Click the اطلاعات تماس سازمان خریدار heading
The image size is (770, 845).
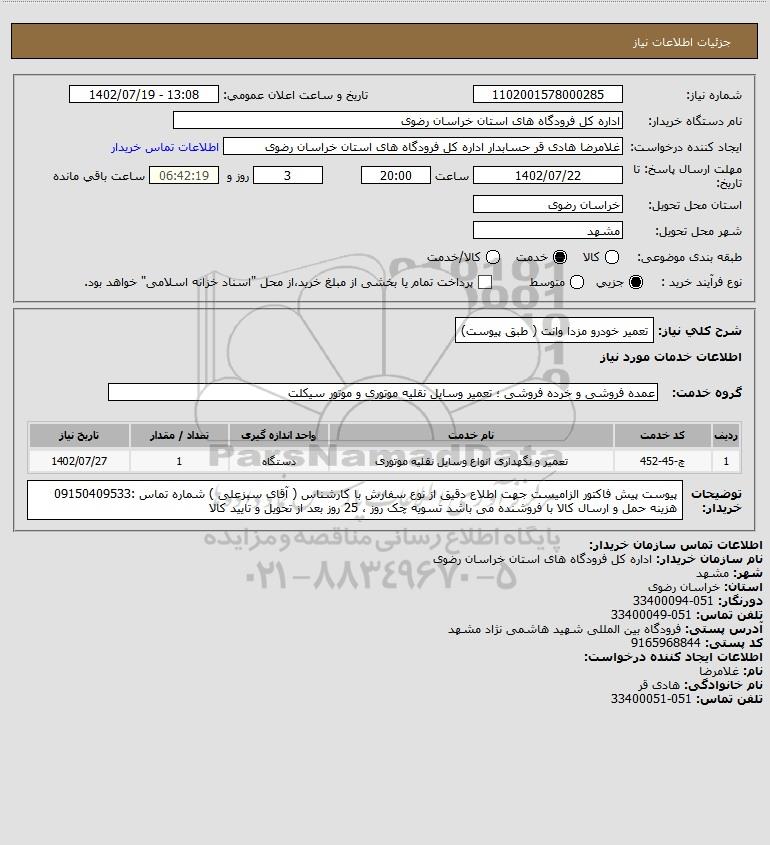click(675, 545)
